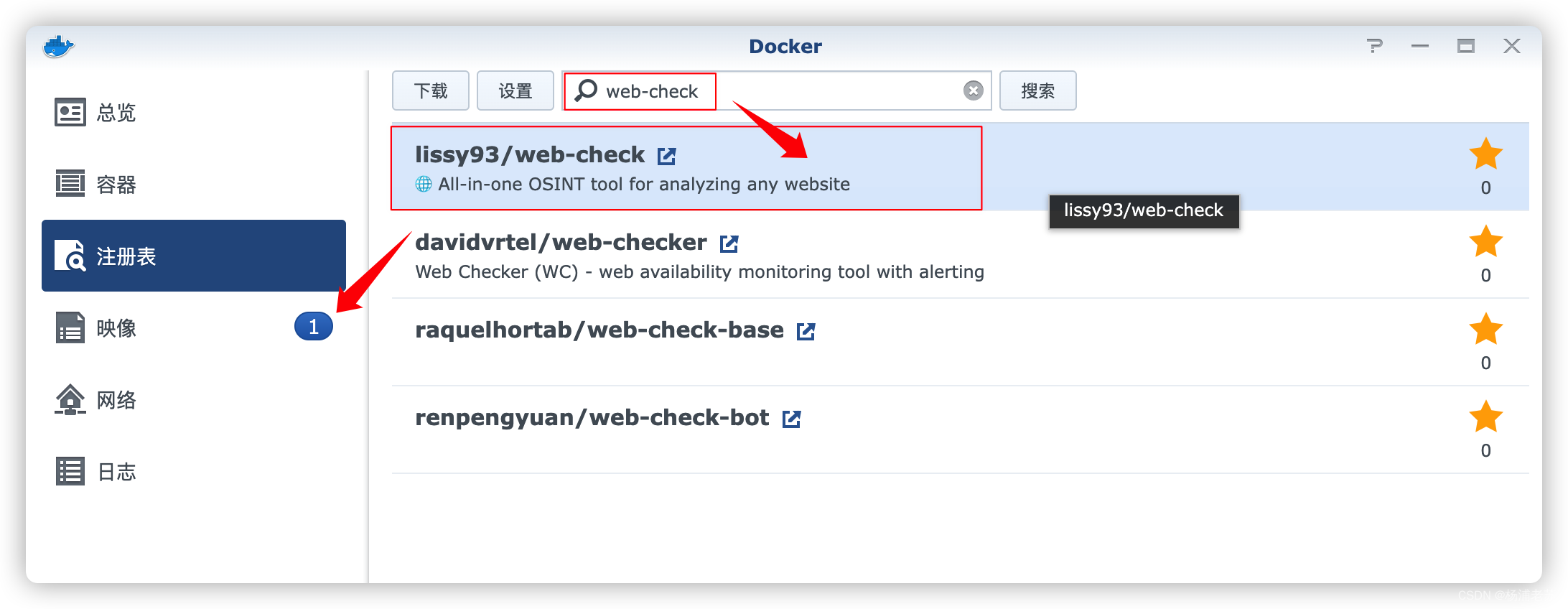Open raquelhortab/web-check-base external link
This screenshot has height=609, width=1568.
coord(806,331)
